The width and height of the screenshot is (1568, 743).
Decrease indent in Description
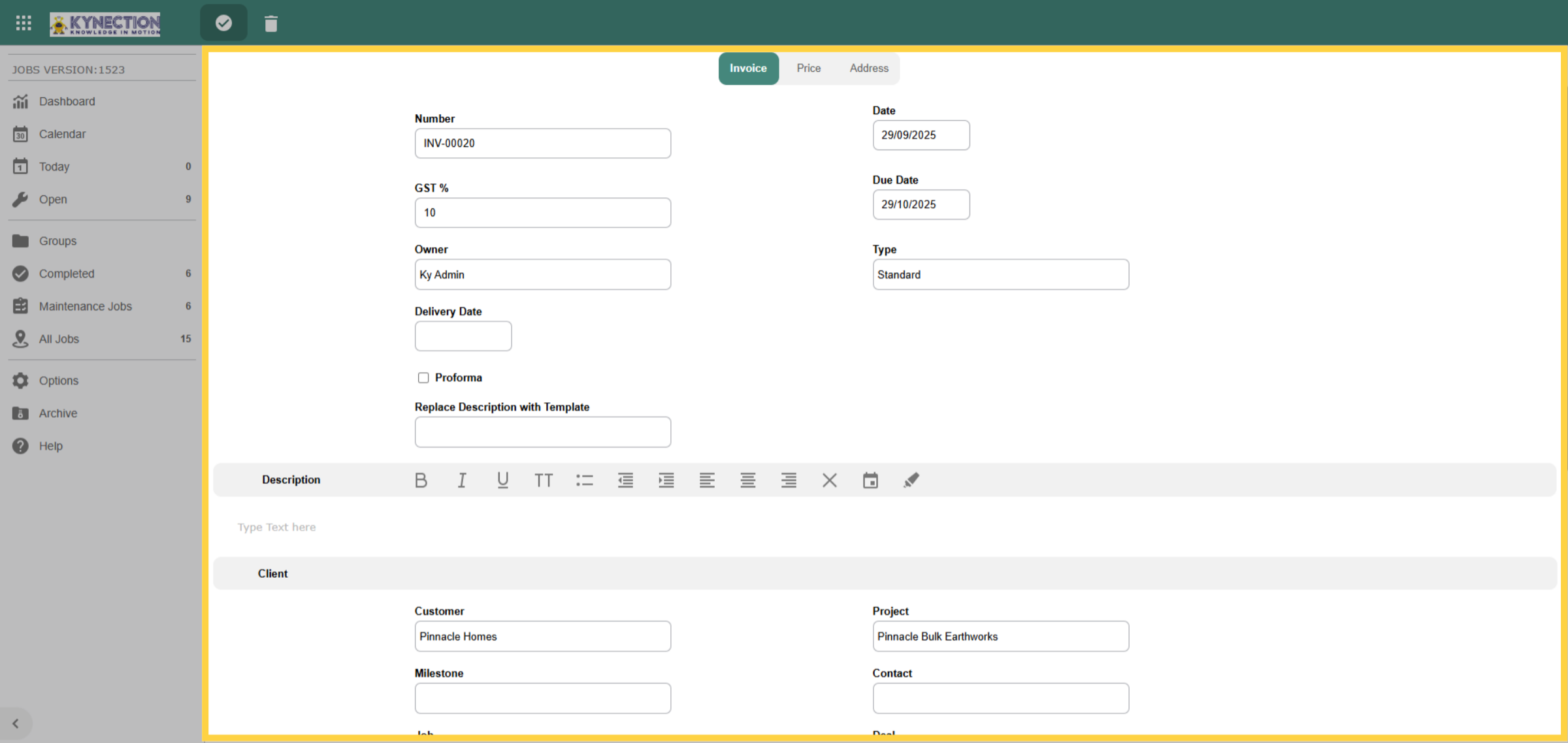pyautogui.click(x=625, y=481)
